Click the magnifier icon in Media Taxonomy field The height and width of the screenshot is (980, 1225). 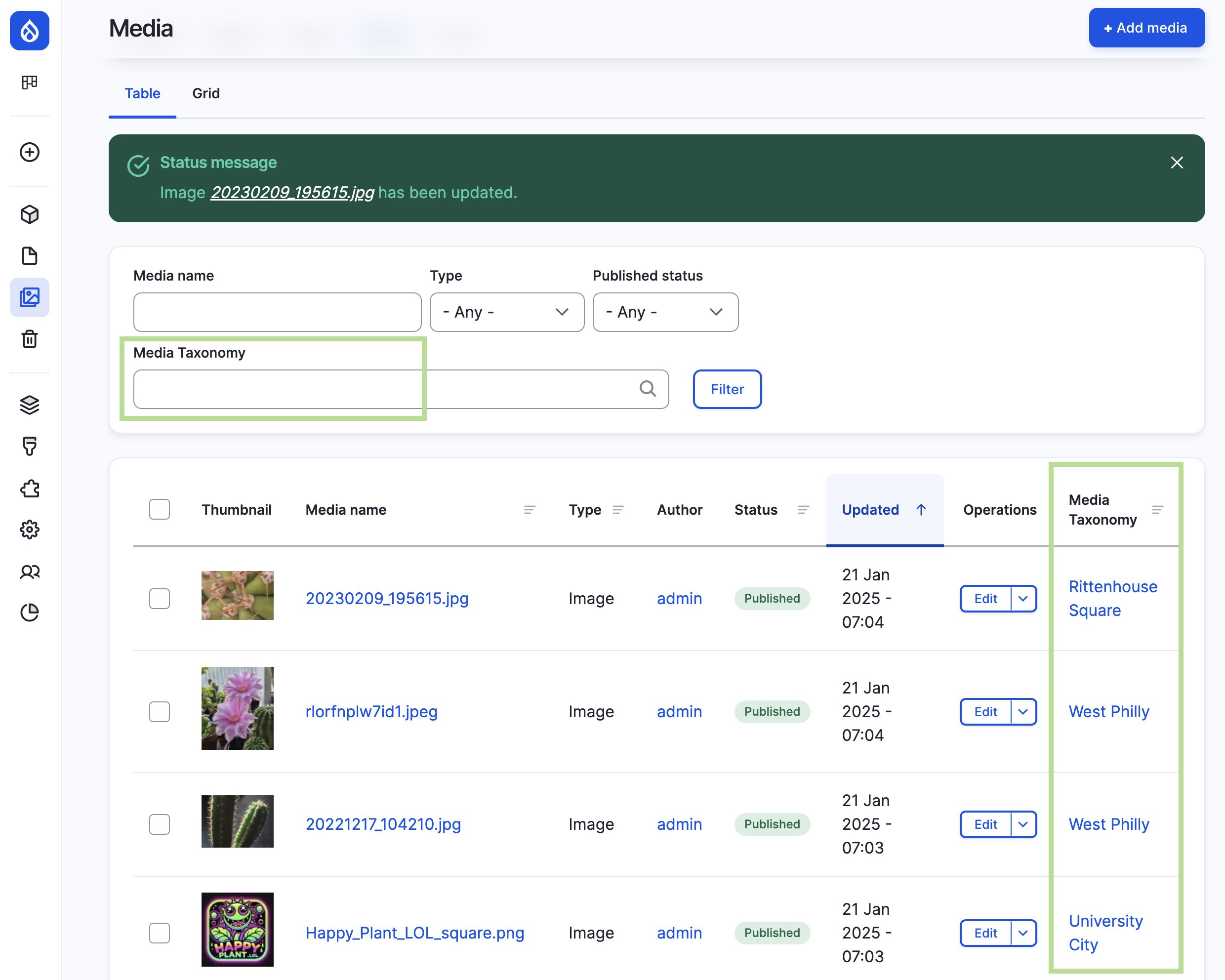point(648,389)
